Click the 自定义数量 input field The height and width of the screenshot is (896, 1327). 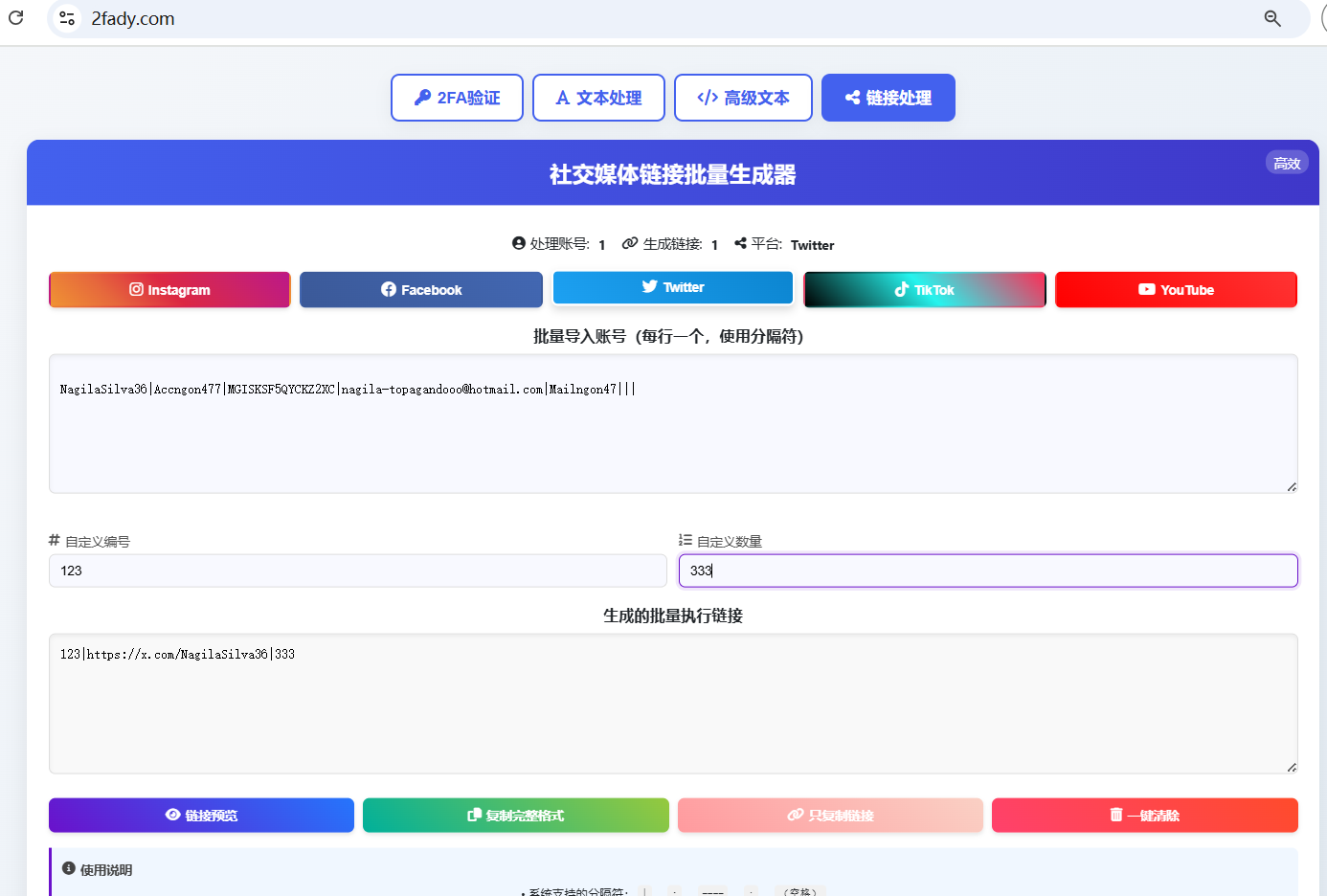pos(988,571)
